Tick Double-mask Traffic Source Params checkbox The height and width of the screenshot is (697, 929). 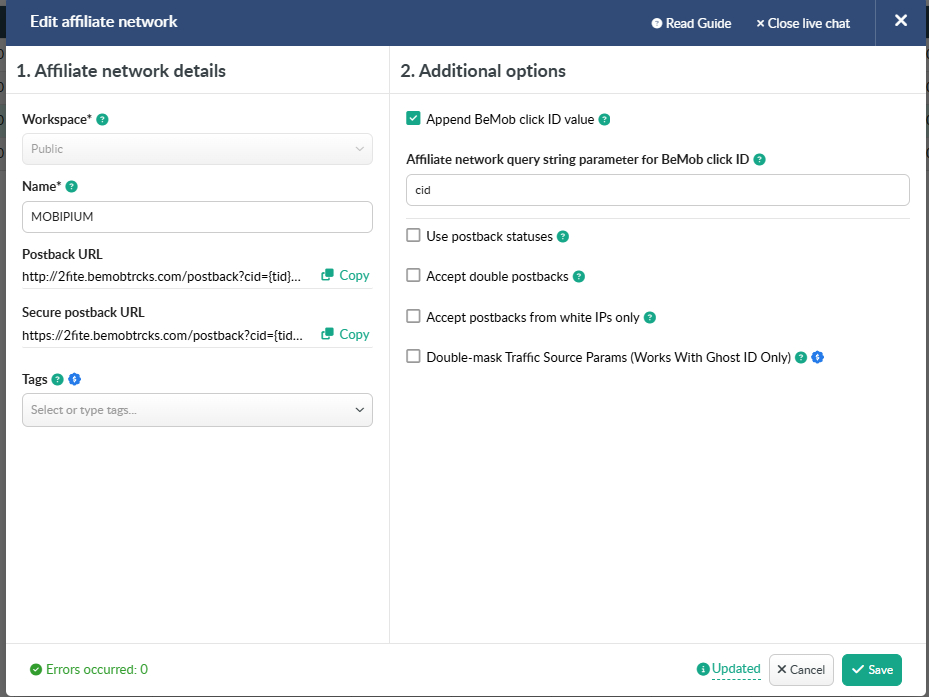tap(413, 357)
